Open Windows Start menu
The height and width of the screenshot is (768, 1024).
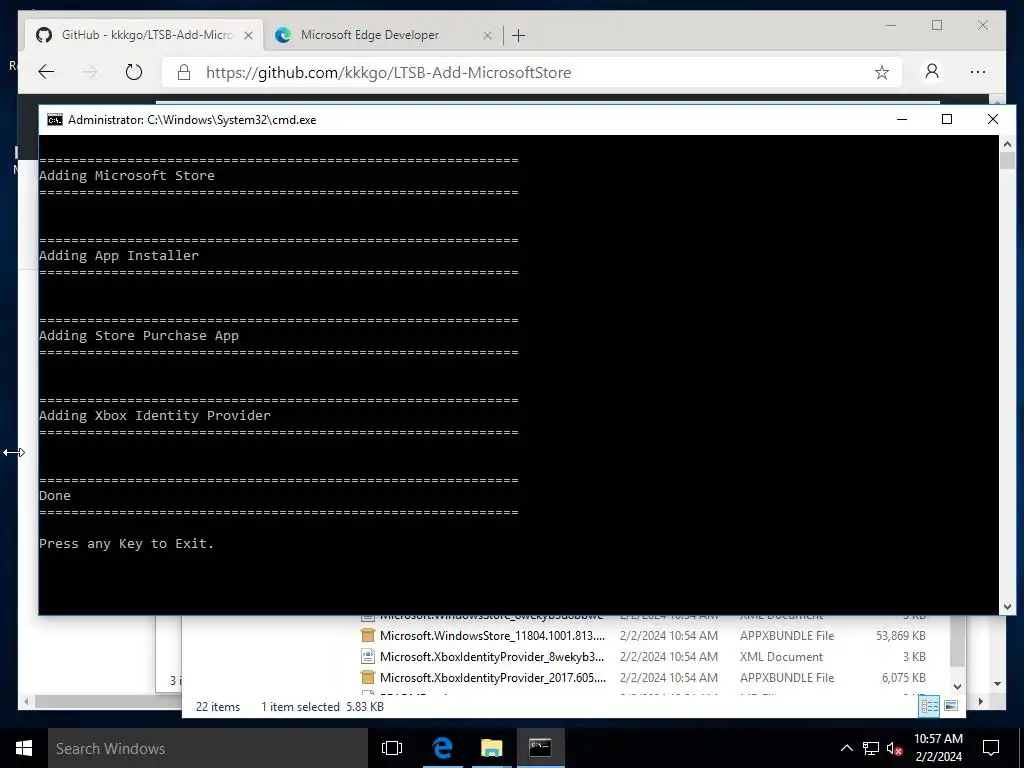click(x=24, y=748)
